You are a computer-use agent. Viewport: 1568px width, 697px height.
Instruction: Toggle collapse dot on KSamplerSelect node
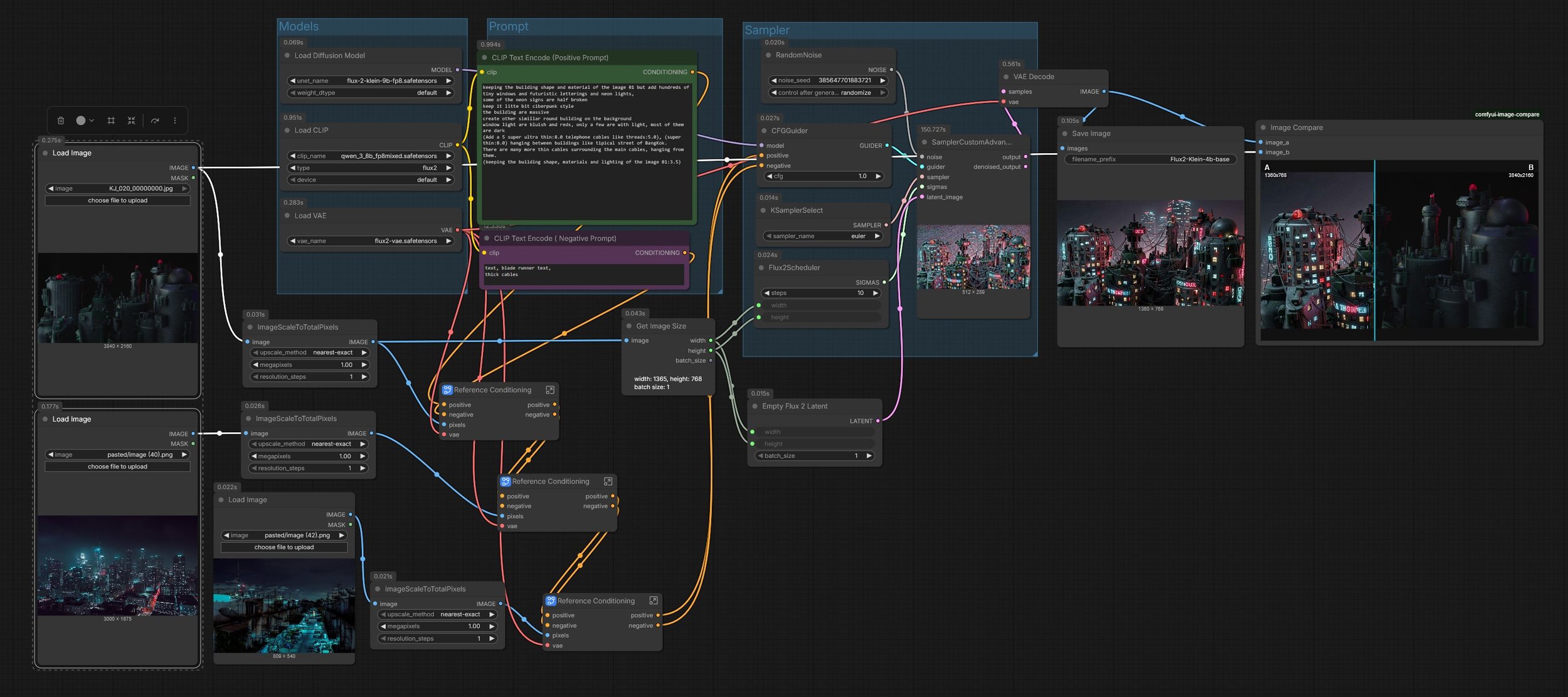[763, 211]
